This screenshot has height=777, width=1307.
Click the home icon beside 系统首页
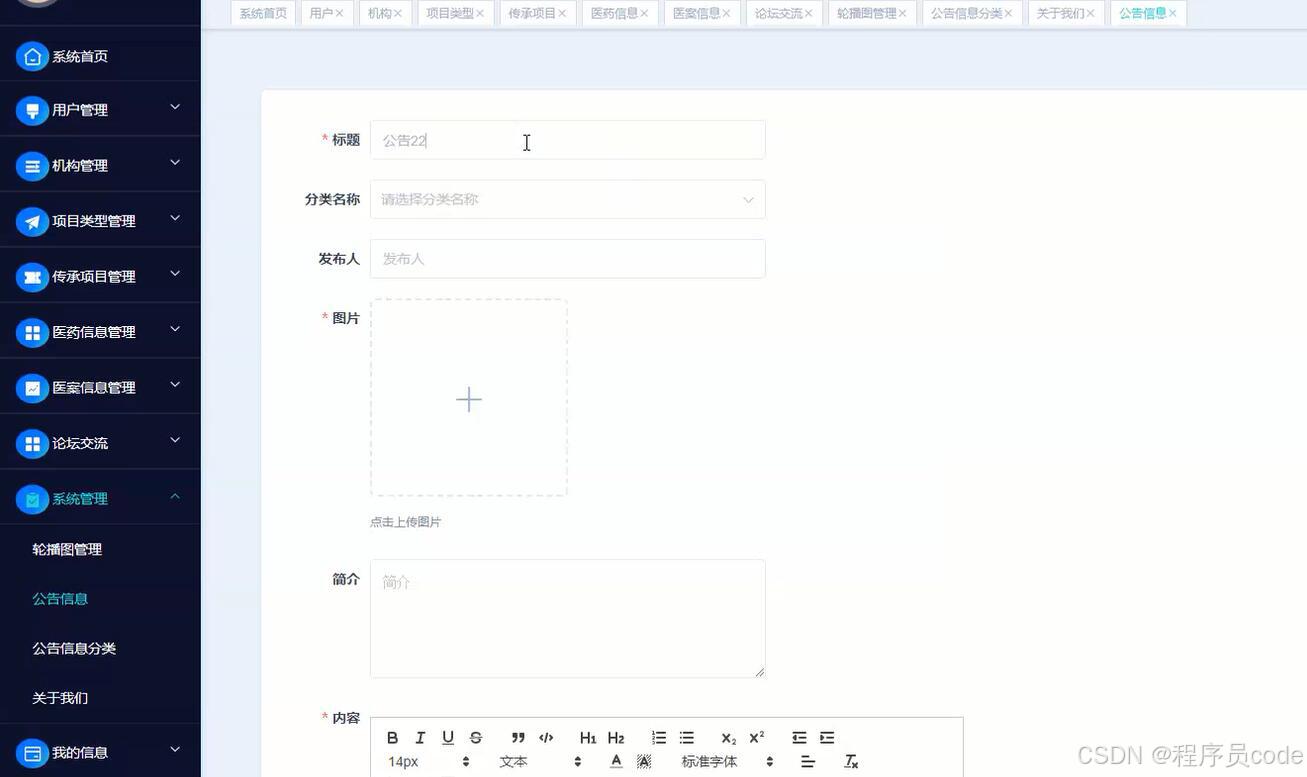pos(33,57)
